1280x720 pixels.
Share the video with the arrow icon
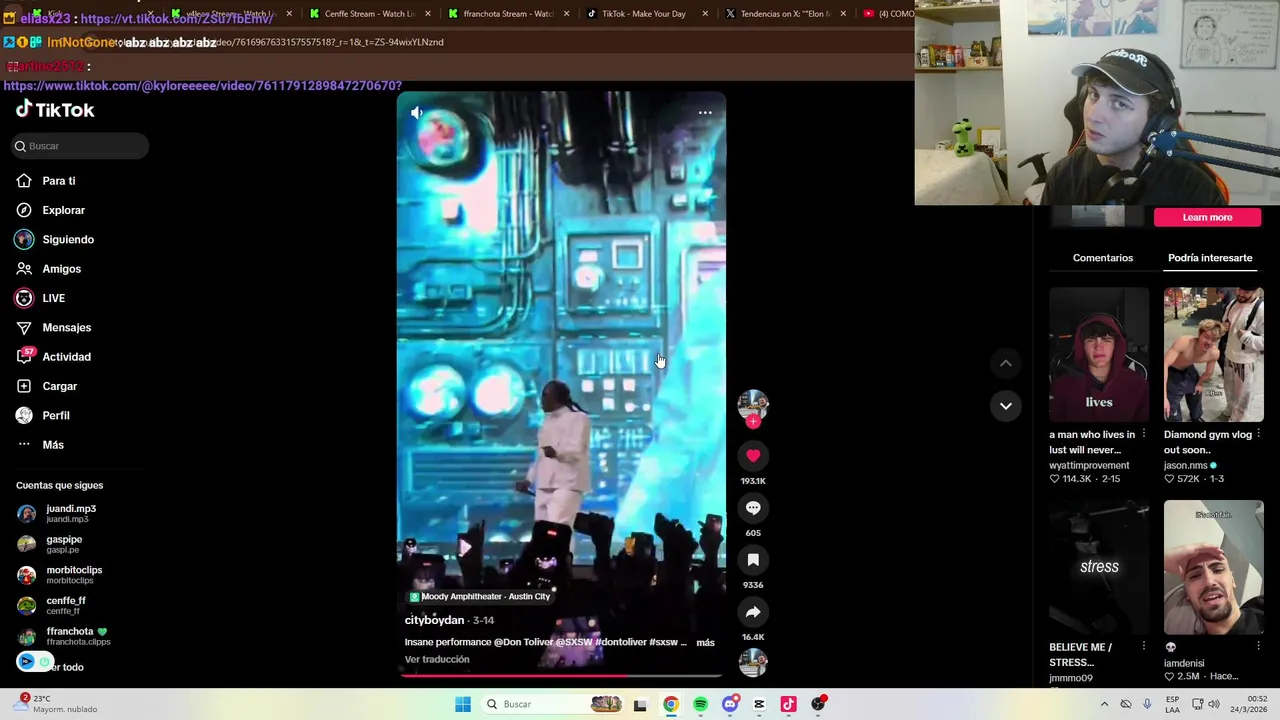[753, 612]
